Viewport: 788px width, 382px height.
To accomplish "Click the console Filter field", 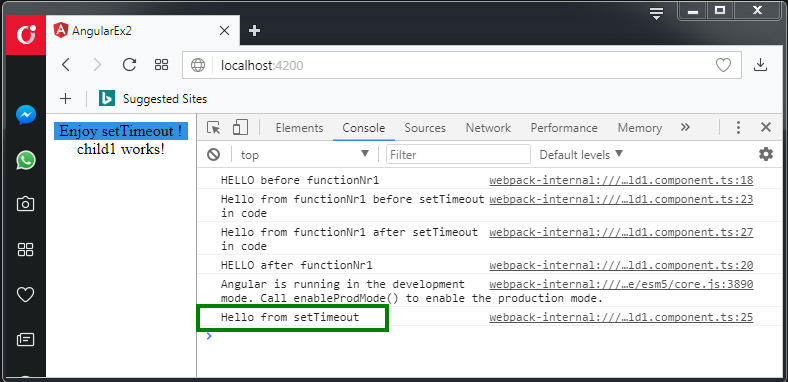I will click(x=458, y=154).
